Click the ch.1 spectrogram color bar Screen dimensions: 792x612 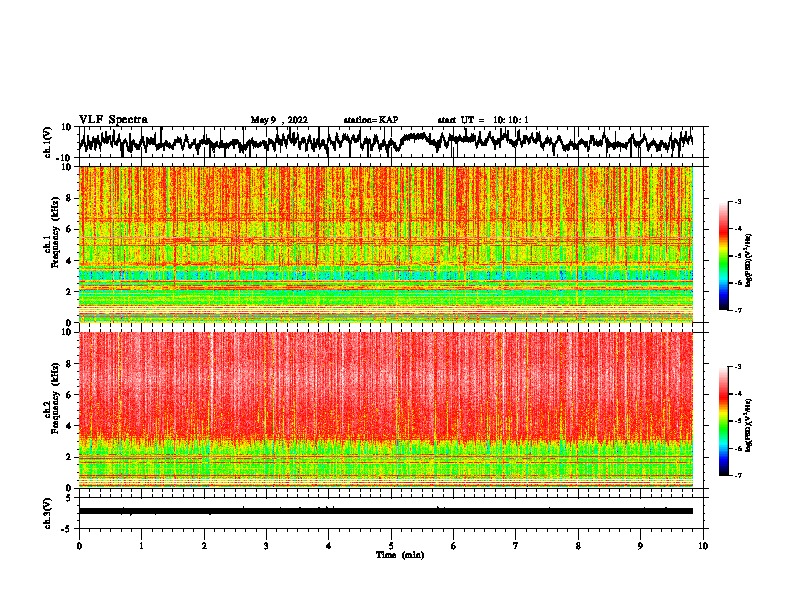[723, 256]
